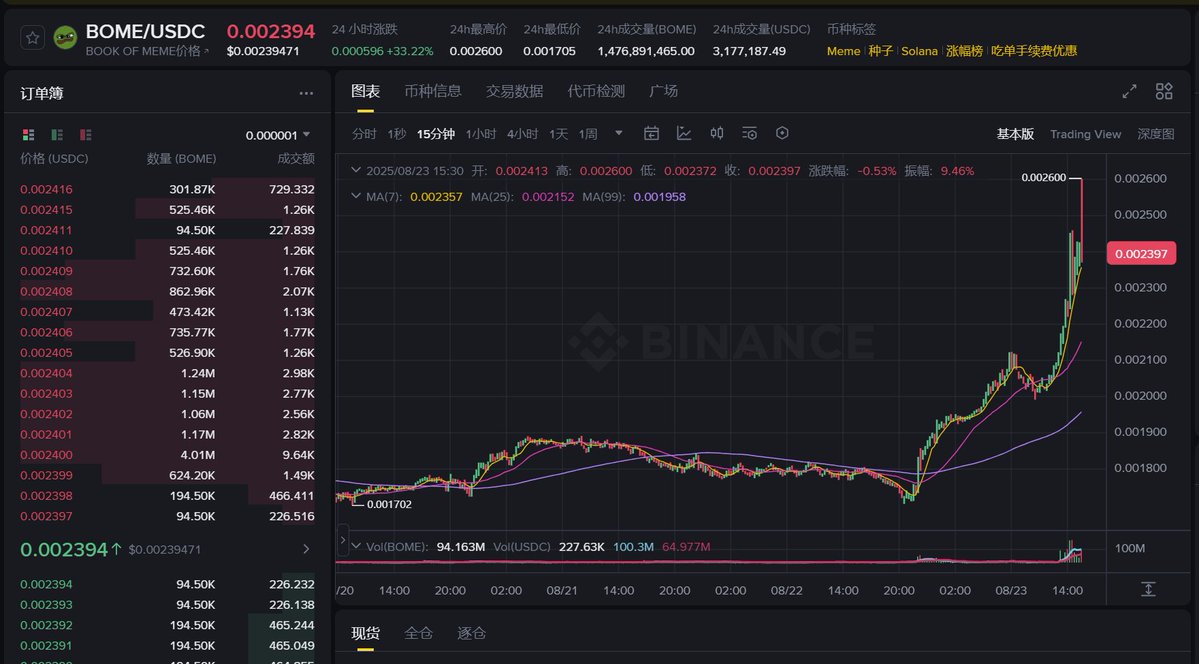The height and width of the screenshot is (664, 1199).
Task: Select the 1秒 interval
Action: tap(396, 134)
